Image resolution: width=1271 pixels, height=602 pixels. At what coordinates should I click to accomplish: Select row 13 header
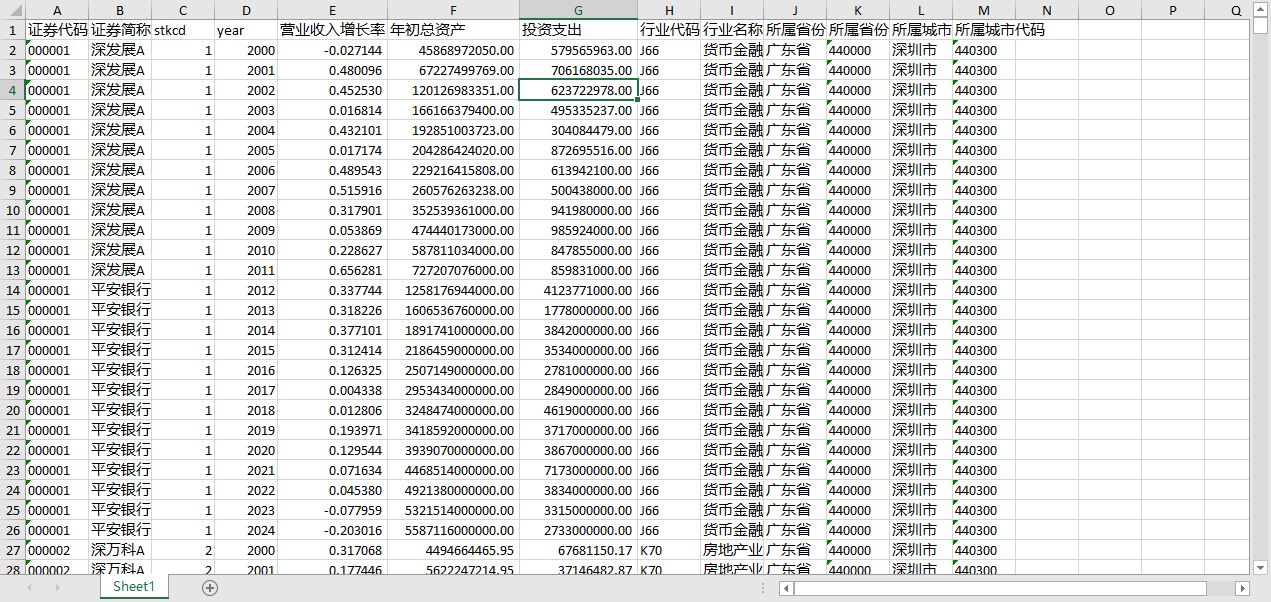(x=12, y=270)
